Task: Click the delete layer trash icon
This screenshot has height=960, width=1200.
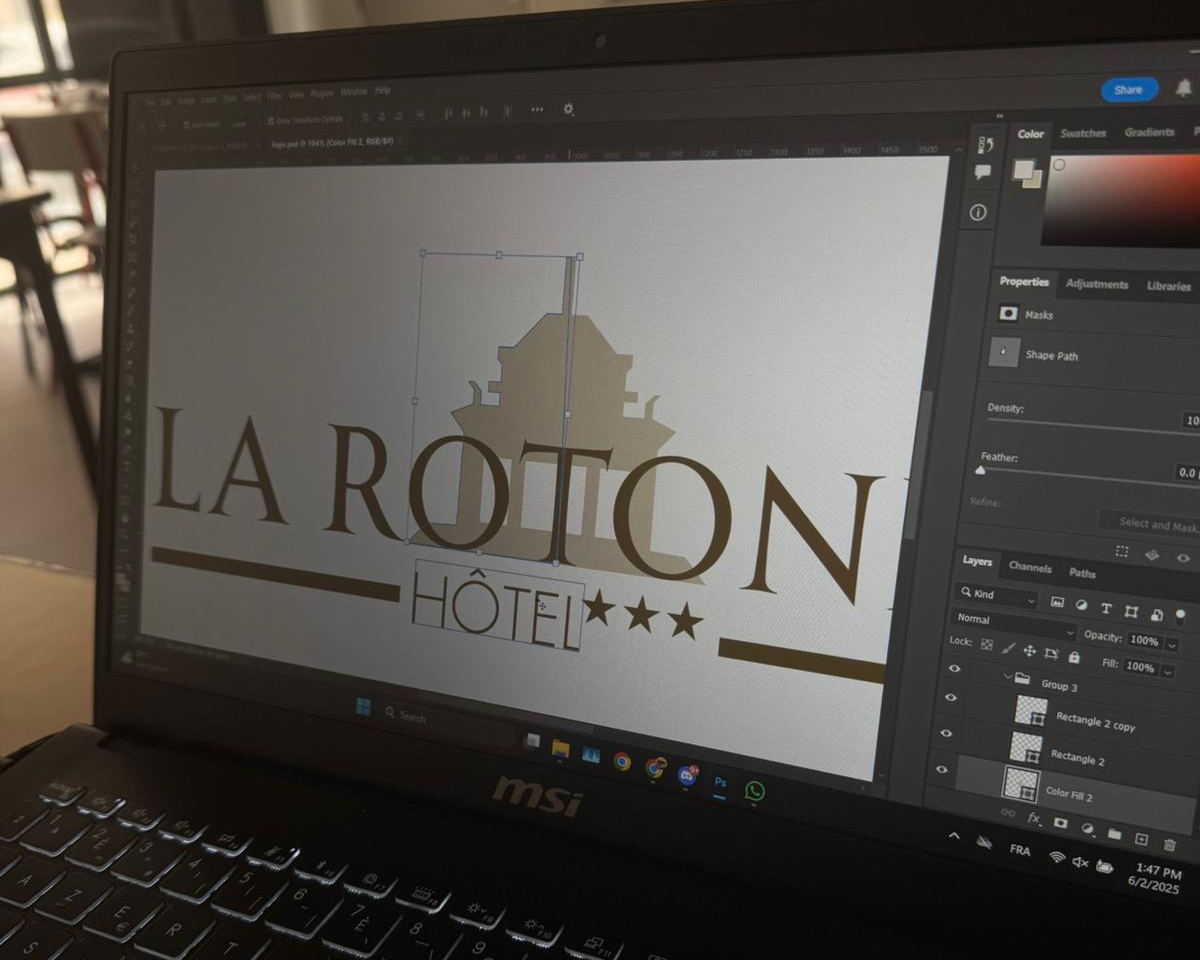Action: [x=1169, y=844]
